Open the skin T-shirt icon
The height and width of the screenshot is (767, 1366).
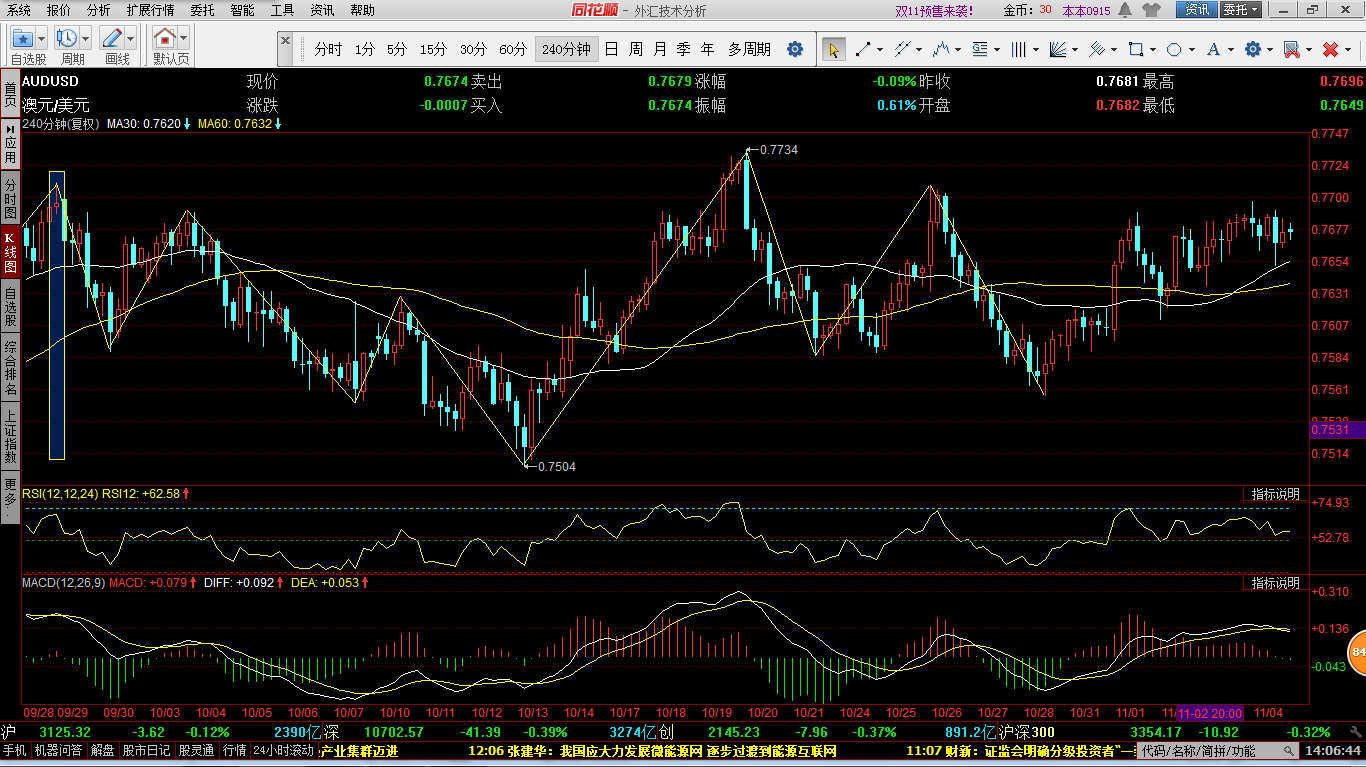[1152, 10]
